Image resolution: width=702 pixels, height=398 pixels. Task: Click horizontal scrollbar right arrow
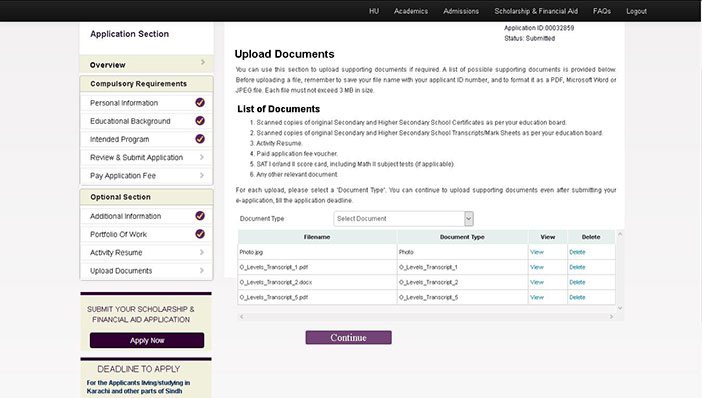click(x=611, y=317)
